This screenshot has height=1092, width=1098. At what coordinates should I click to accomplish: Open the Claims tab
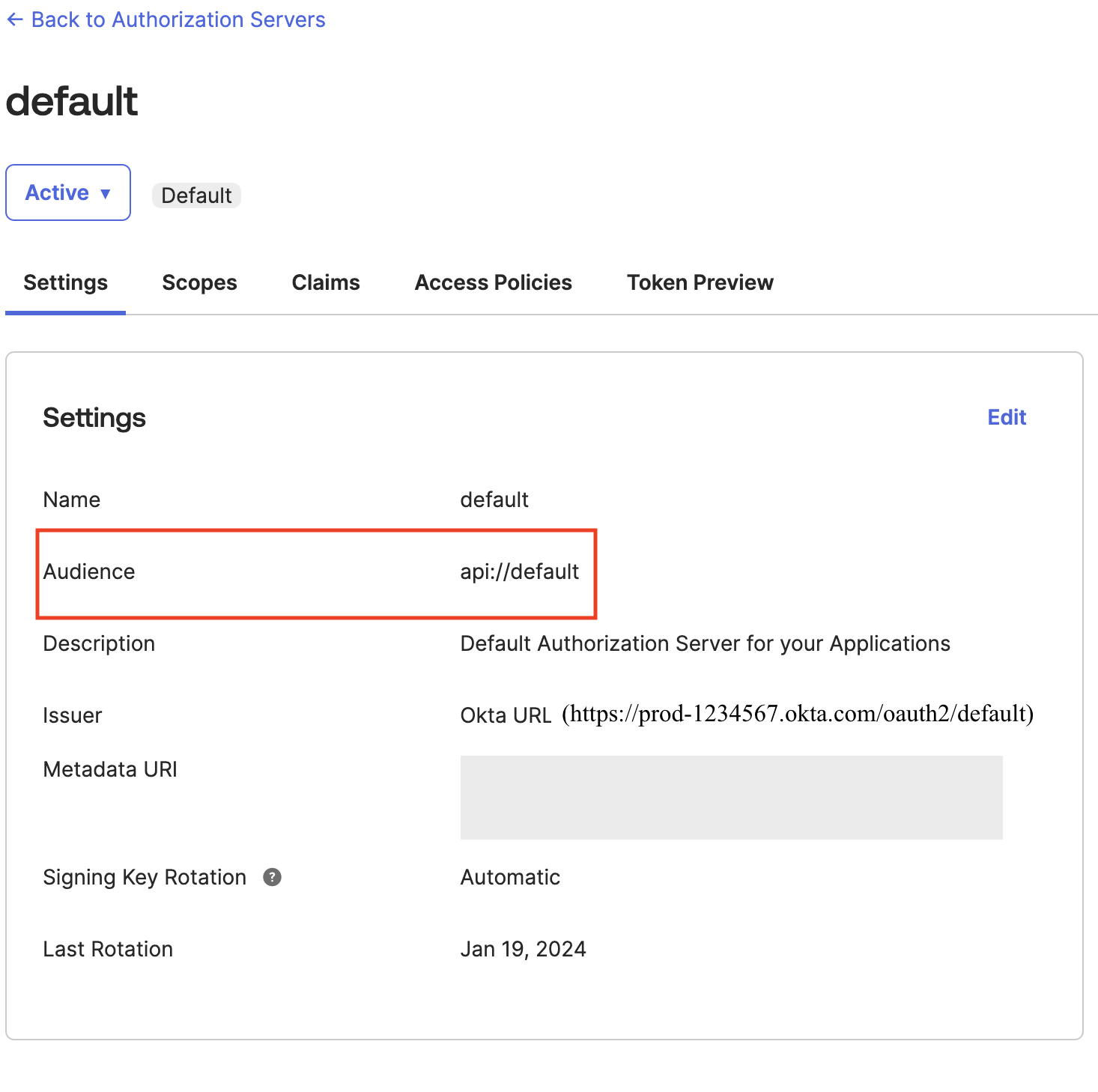[x=326, y=282]
